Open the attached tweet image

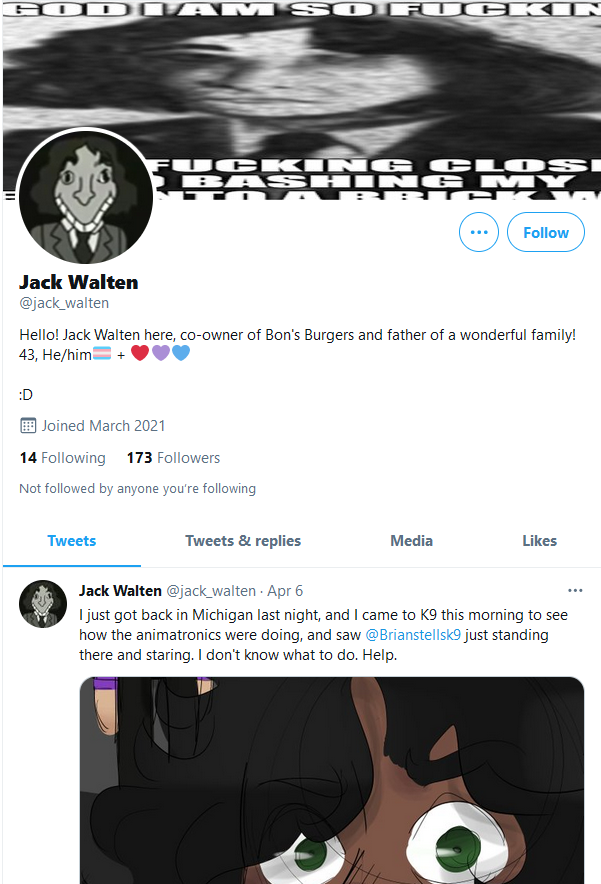tap(332, 780)
